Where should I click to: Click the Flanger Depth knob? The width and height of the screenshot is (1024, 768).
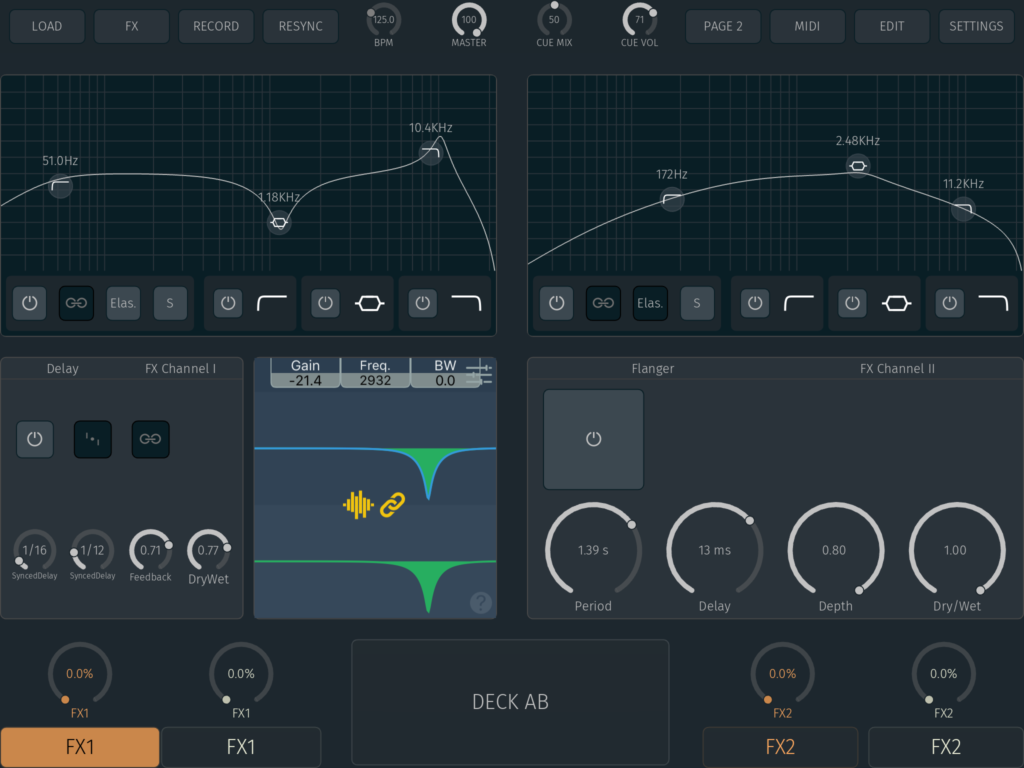click(834, 551)
